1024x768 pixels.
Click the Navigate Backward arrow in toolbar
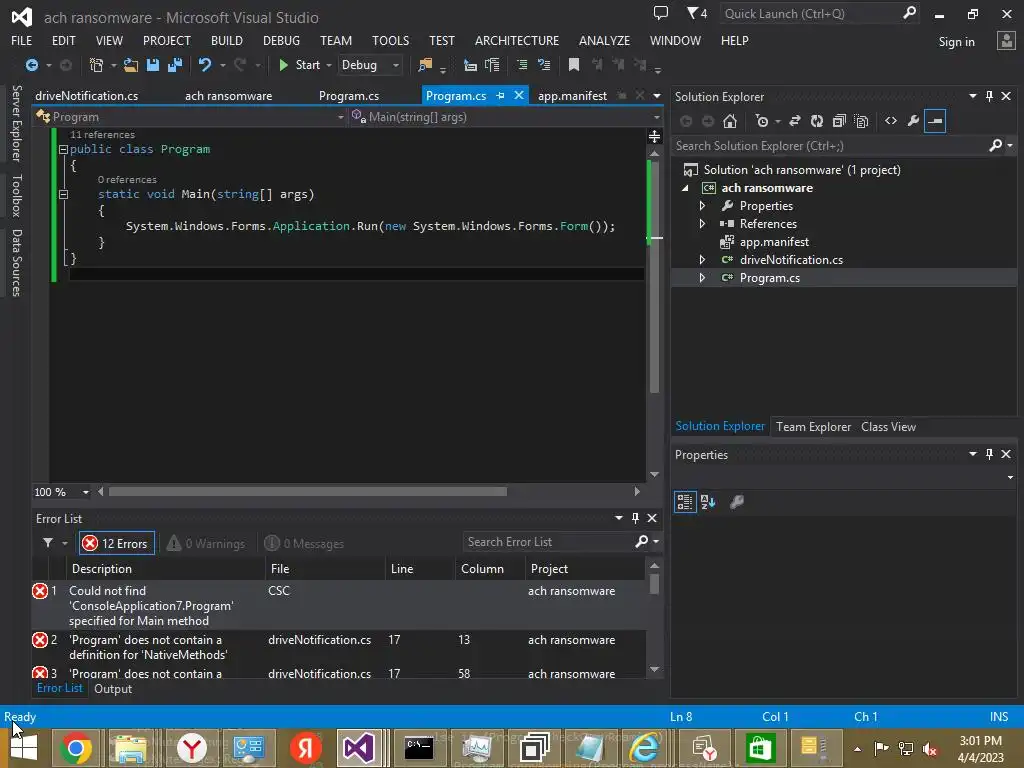point(31,65)
